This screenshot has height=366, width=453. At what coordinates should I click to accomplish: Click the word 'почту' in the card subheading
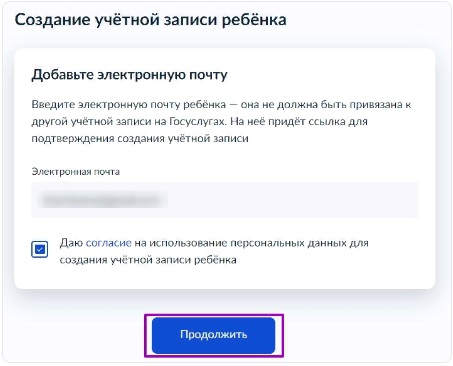pos(208,75)
